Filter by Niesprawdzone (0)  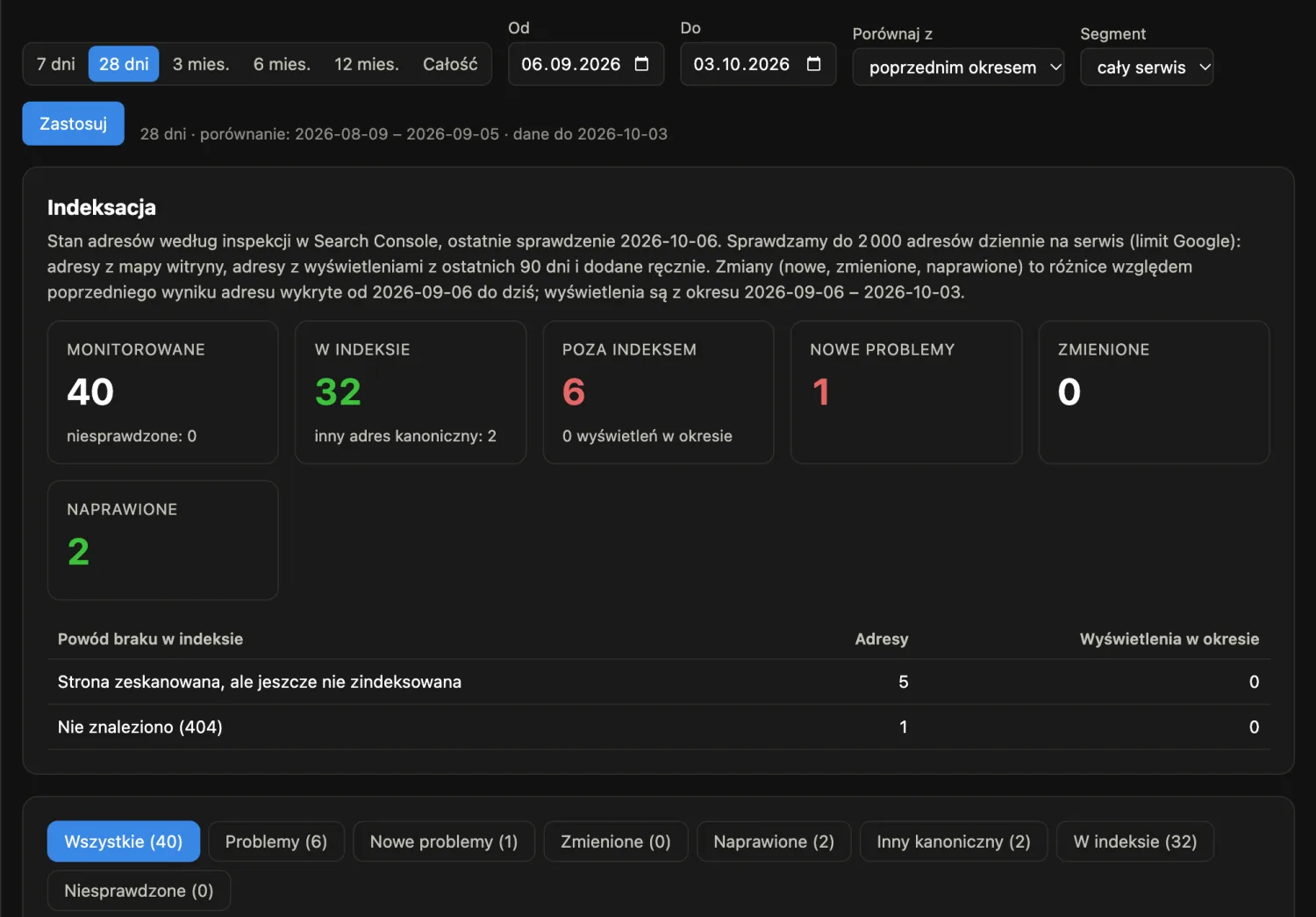tap(139, 891)
